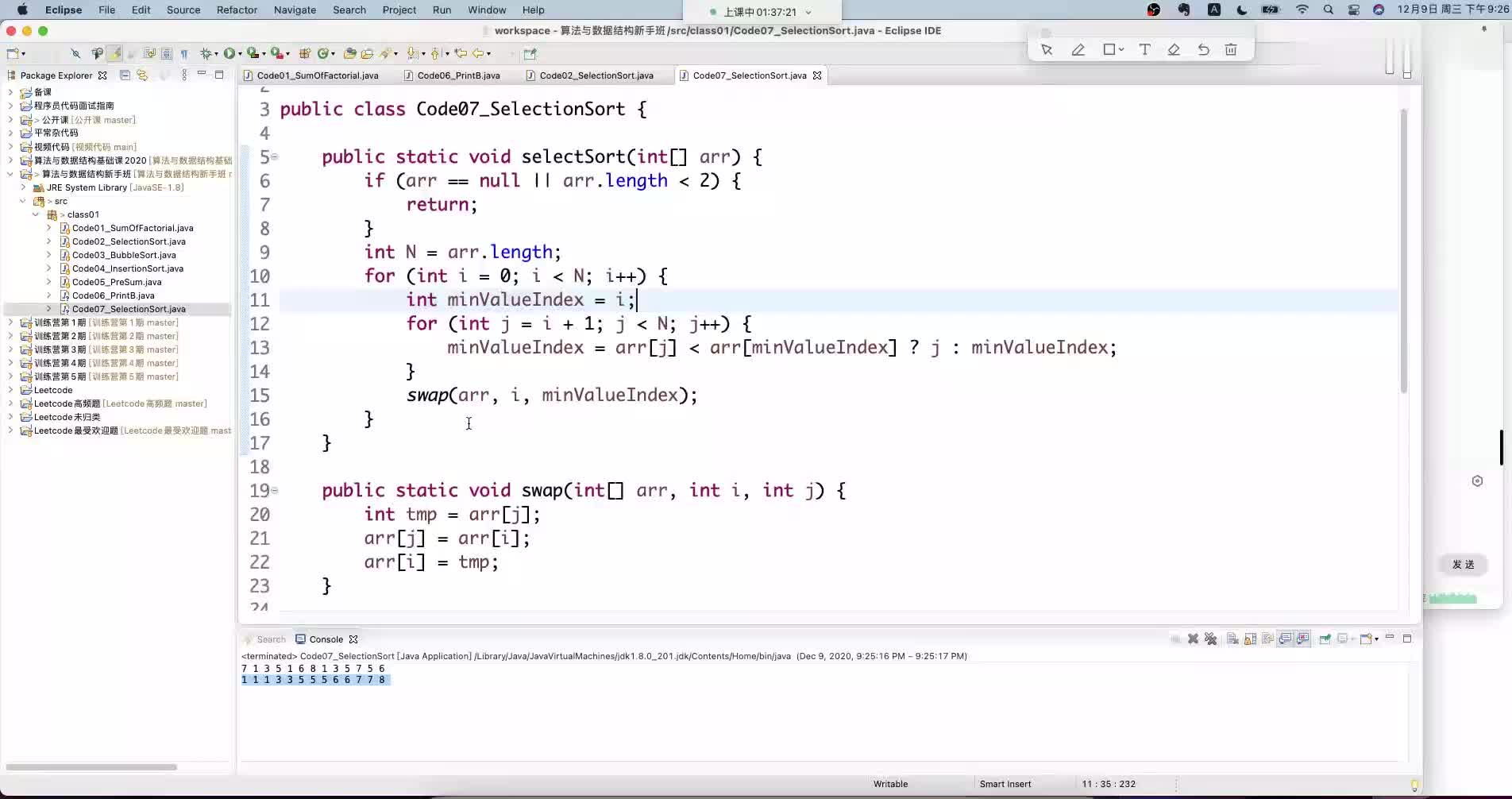This screenshot has width=1512, height=799.
Task: Collapse the src folder node
Action: point(23,201)
